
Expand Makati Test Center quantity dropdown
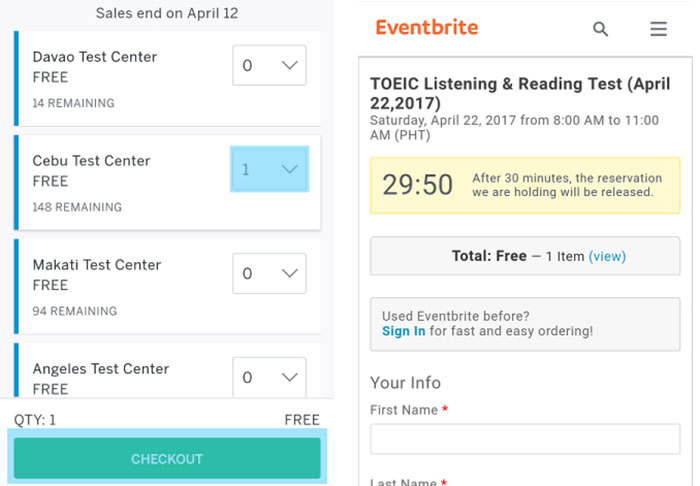coord(269,273)
